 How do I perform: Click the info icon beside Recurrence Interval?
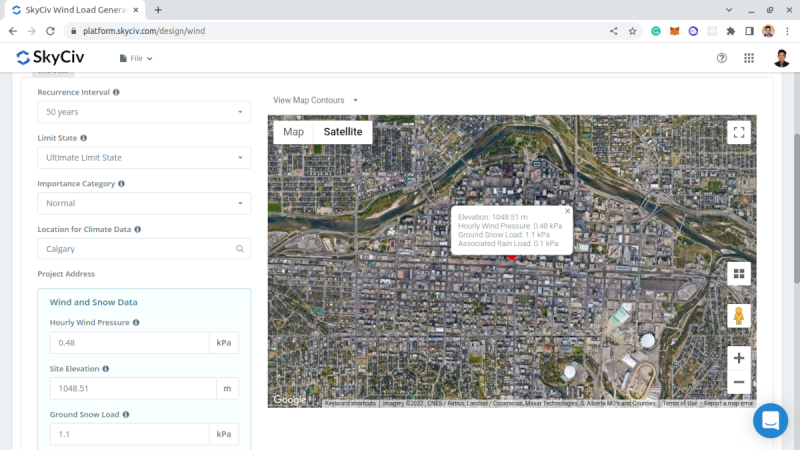tap(117, 92)
